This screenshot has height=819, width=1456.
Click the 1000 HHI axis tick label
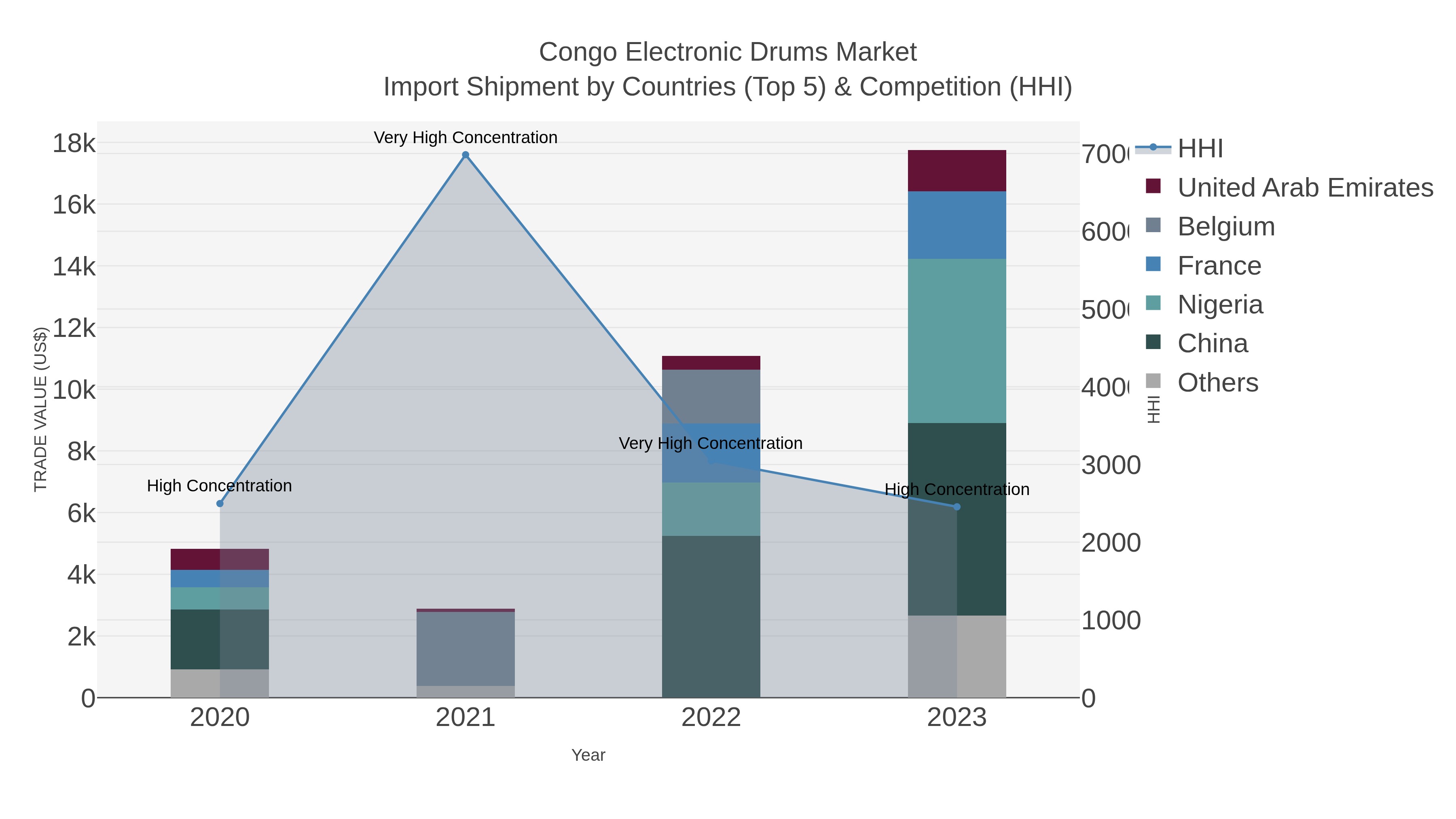1111,620
